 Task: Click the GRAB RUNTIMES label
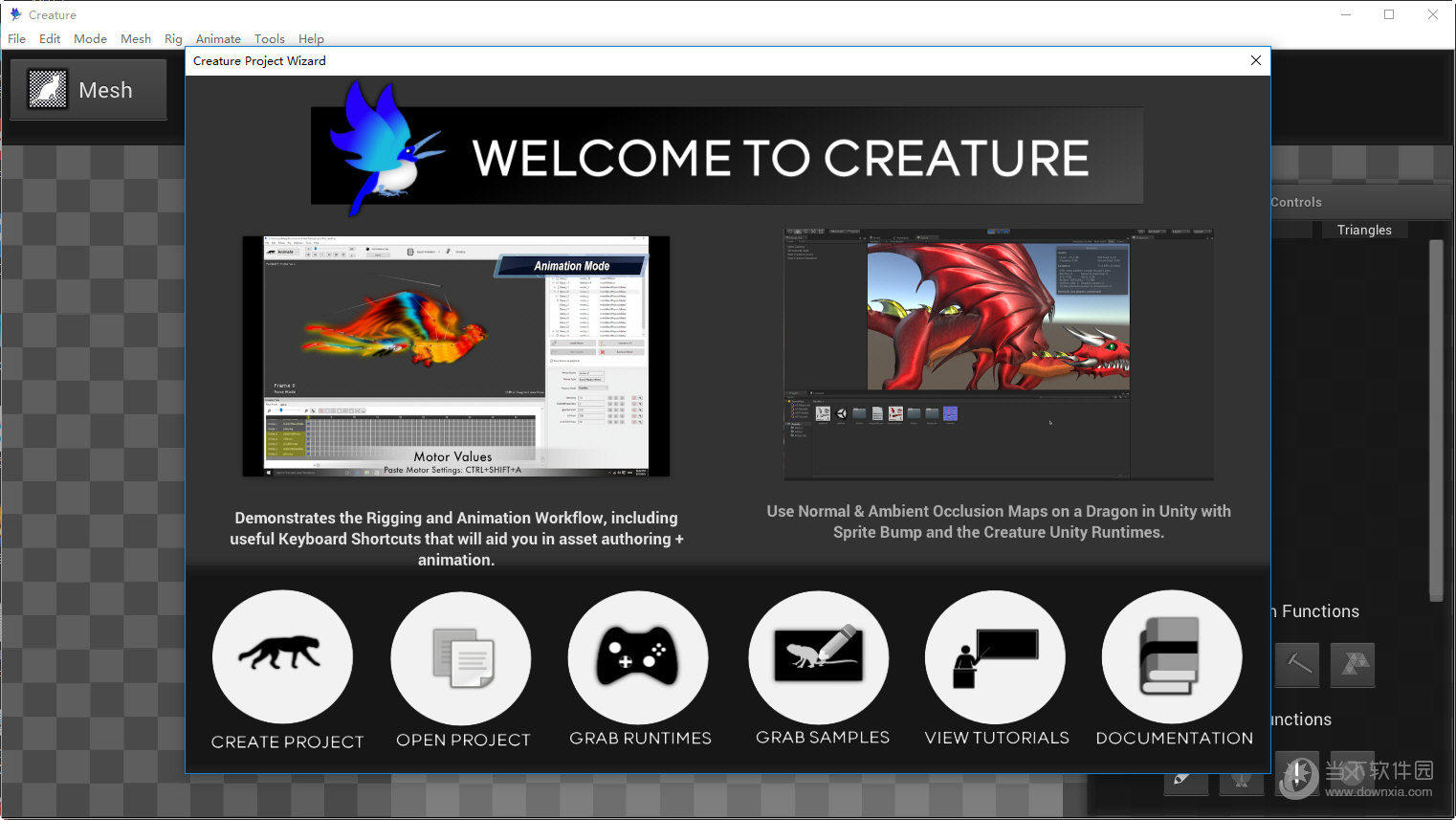(640, 738)
